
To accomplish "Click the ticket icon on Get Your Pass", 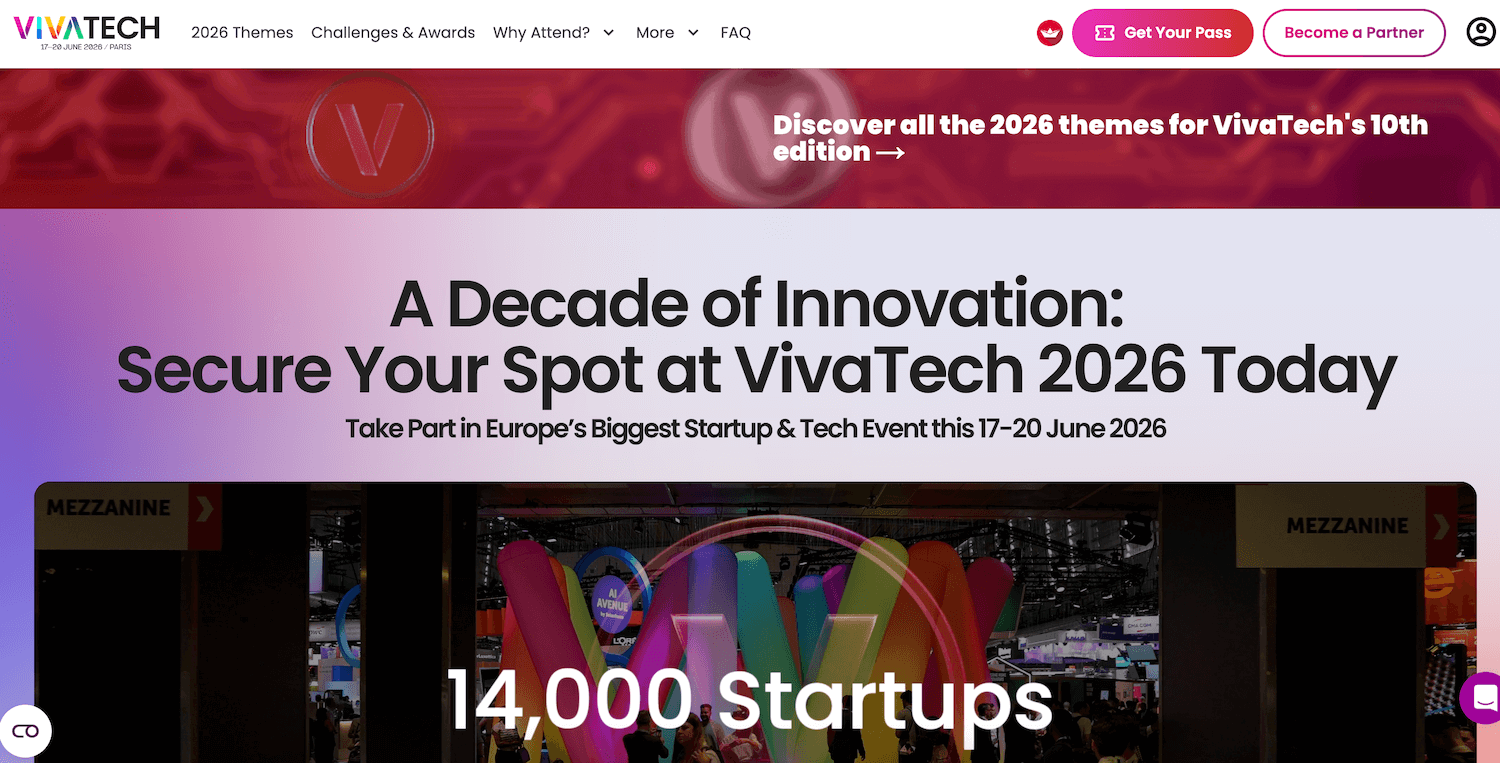I will coord(1104,33).
